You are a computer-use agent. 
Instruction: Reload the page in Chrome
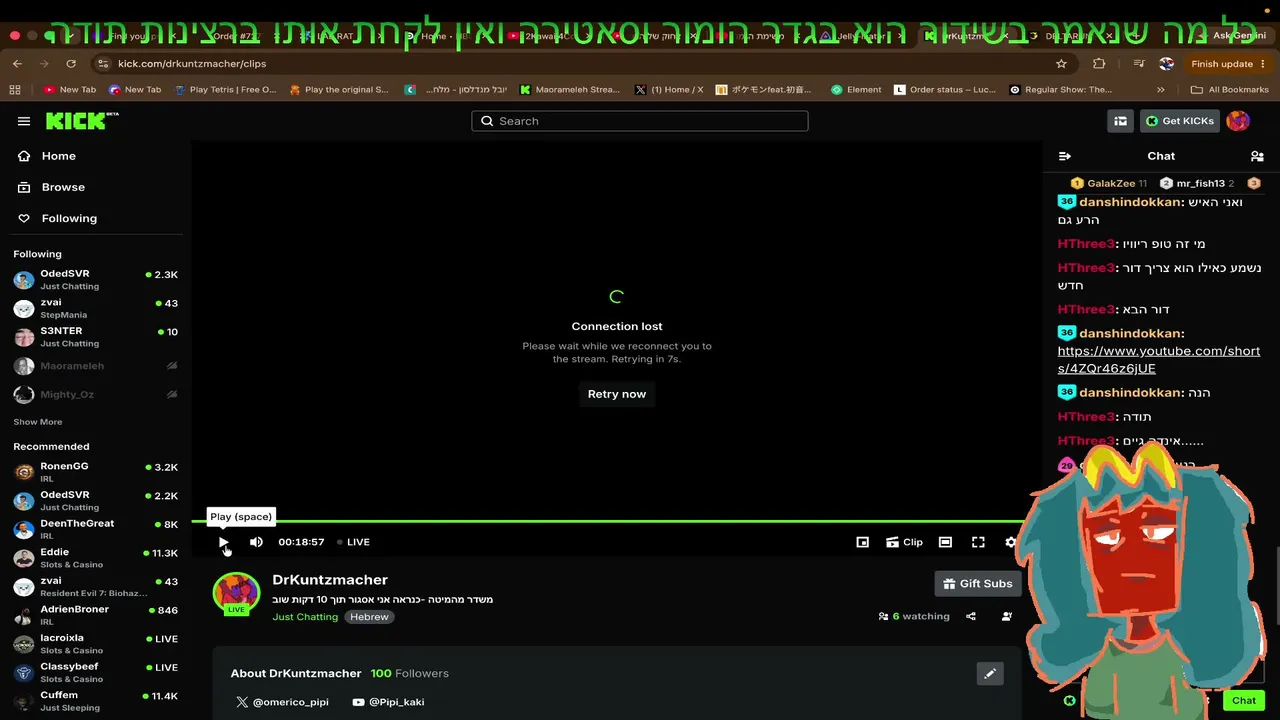70,63
